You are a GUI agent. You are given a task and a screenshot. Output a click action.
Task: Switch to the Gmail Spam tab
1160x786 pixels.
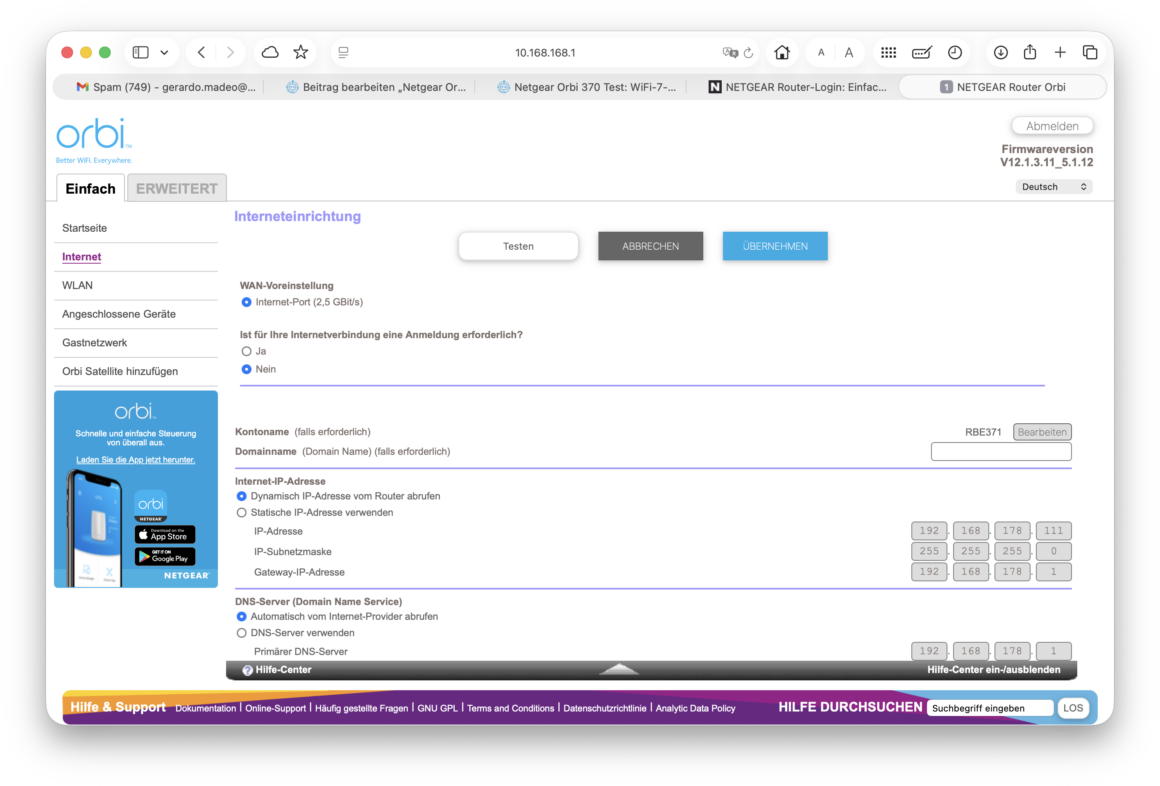coord(166,87)
